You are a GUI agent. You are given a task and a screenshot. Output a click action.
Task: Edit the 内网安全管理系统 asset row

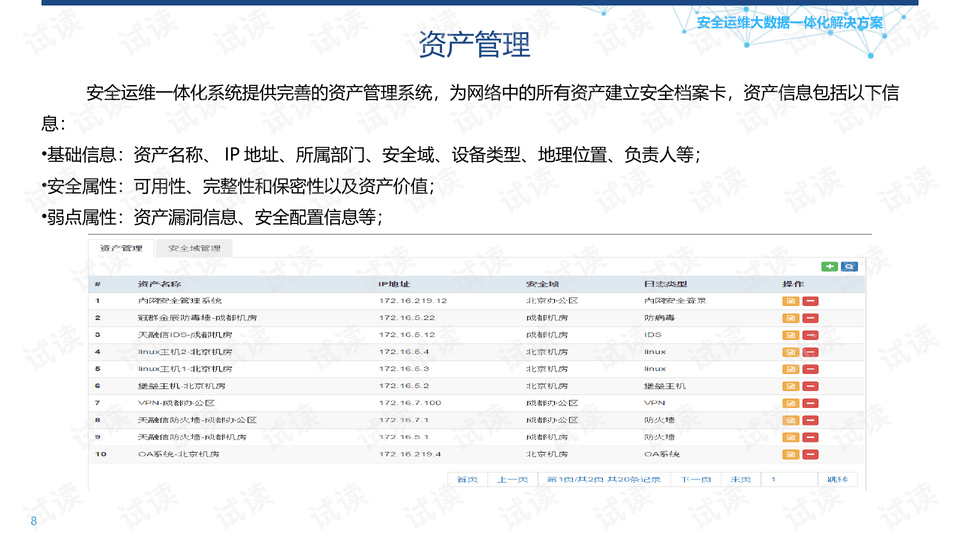(x=790, y=301)
